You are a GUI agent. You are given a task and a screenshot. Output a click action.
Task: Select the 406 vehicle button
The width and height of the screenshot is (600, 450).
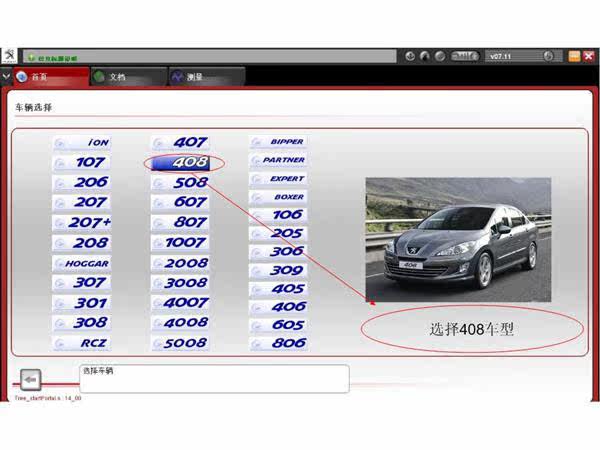[x=278, y=307]
